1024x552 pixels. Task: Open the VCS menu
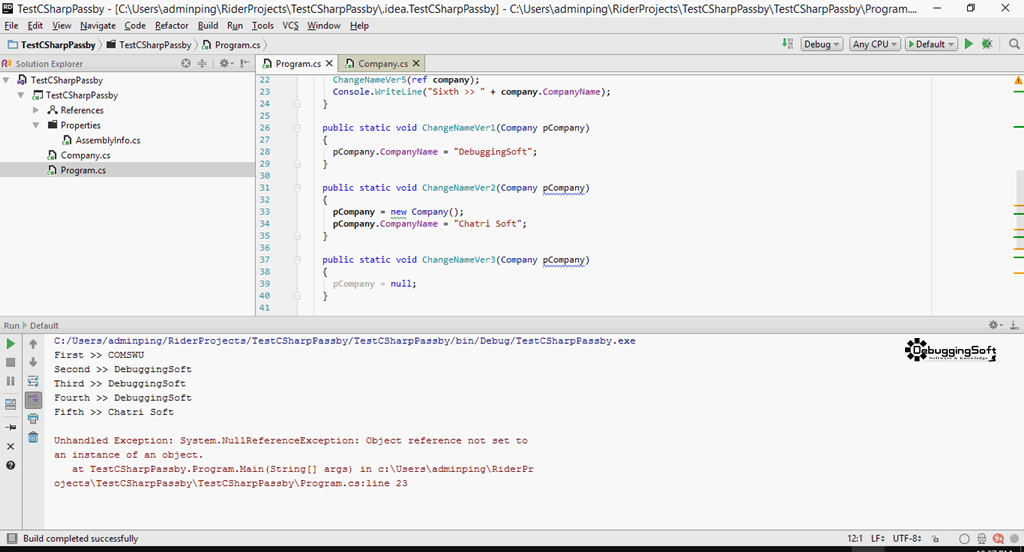pos(291,25)
